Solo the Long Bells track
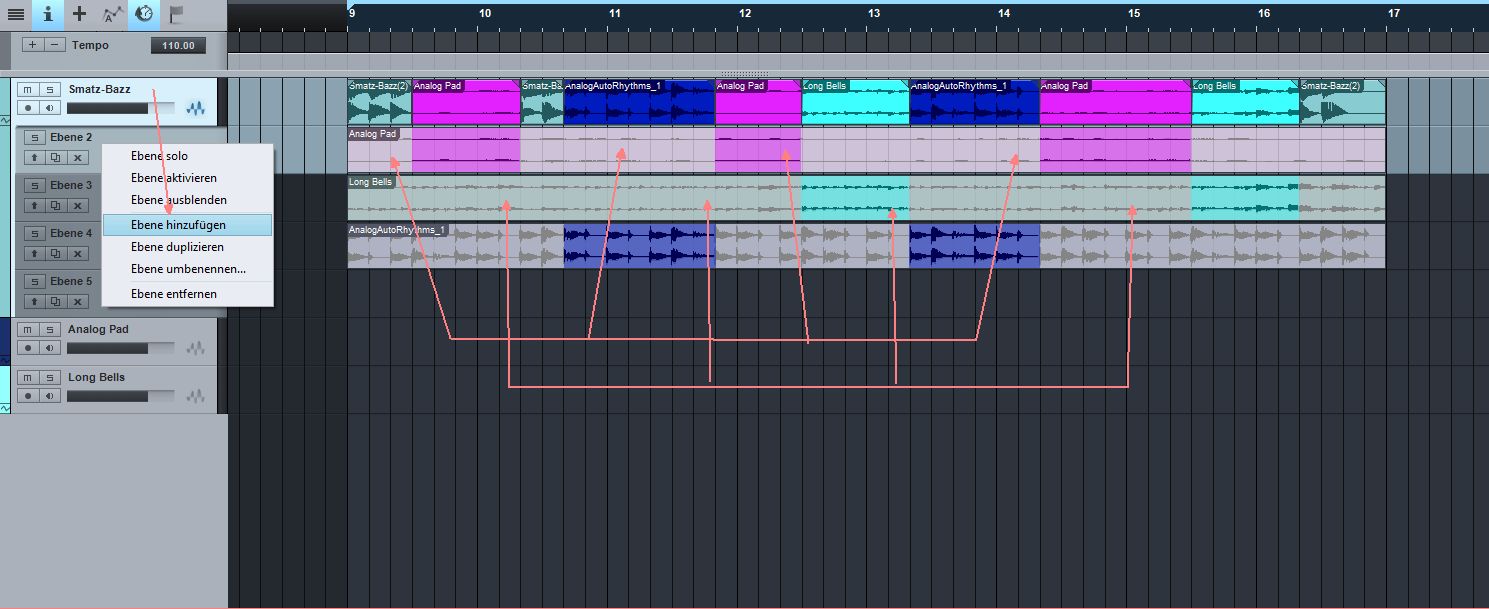This screenshot has height=609, width=1489. [x=50, y=378]
